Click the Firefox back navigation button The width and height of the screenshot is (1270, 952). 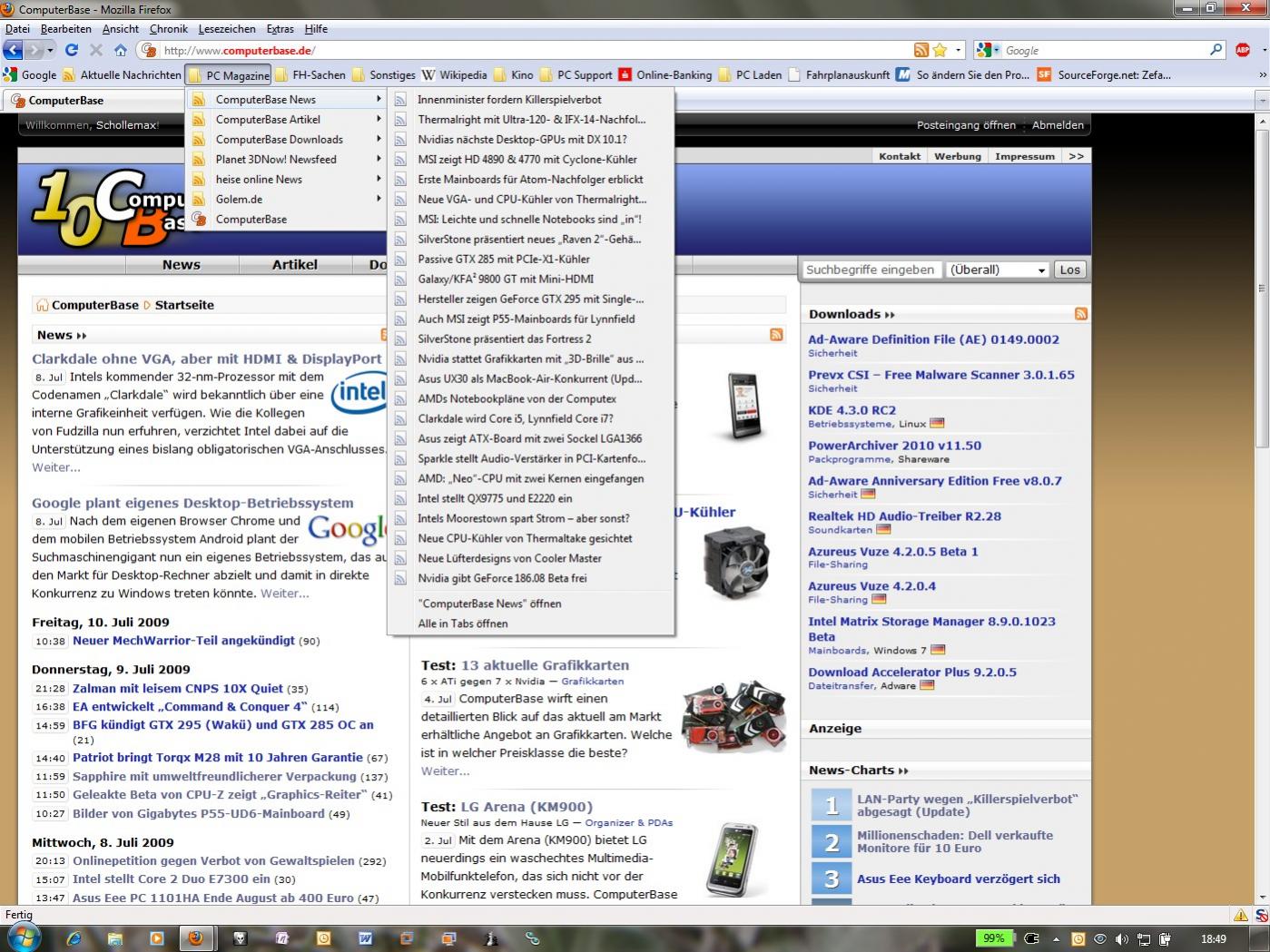[13, 50]
